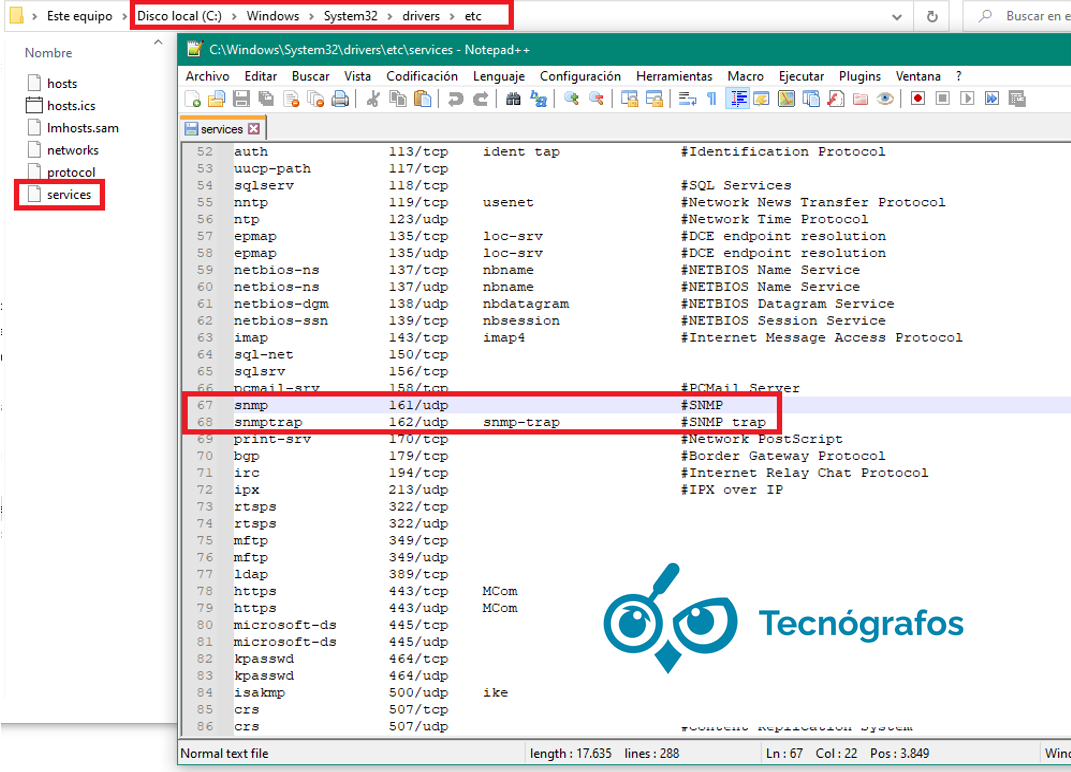Screen dimensions: 1071x772
Task: Click the Print icon in Notepad++ toolbar
Action: [340, 98]
